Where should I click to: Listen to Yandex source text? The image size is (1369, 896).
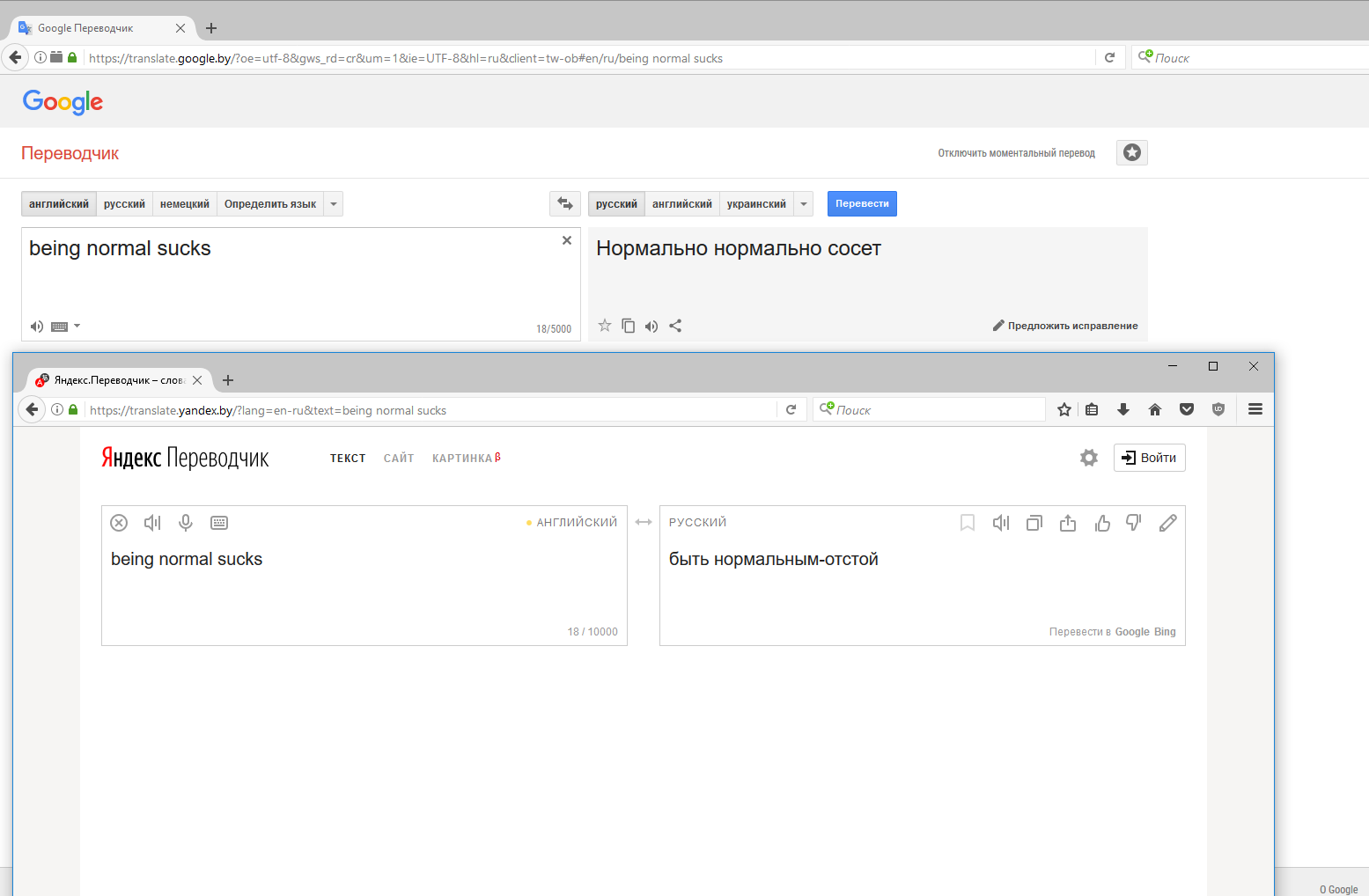152,523
